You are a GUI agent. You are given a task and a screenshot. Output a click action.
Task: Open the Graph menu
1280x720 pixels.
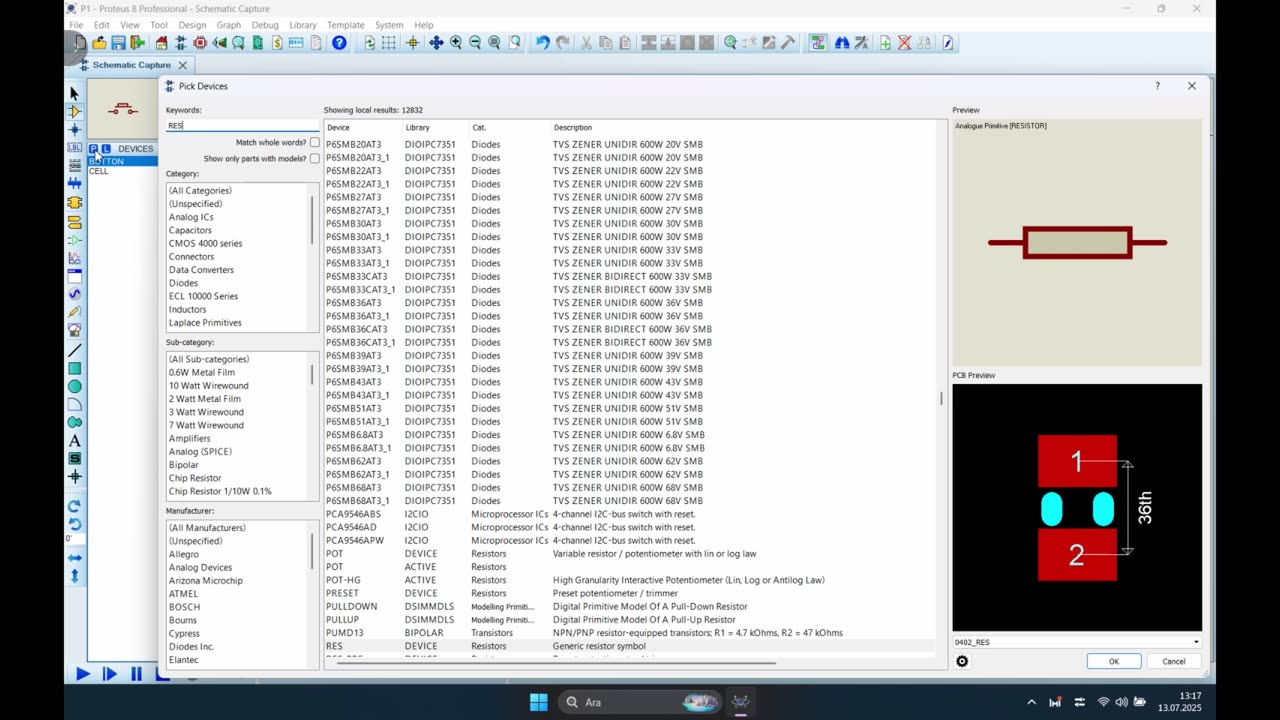click(x=229, y=25)
